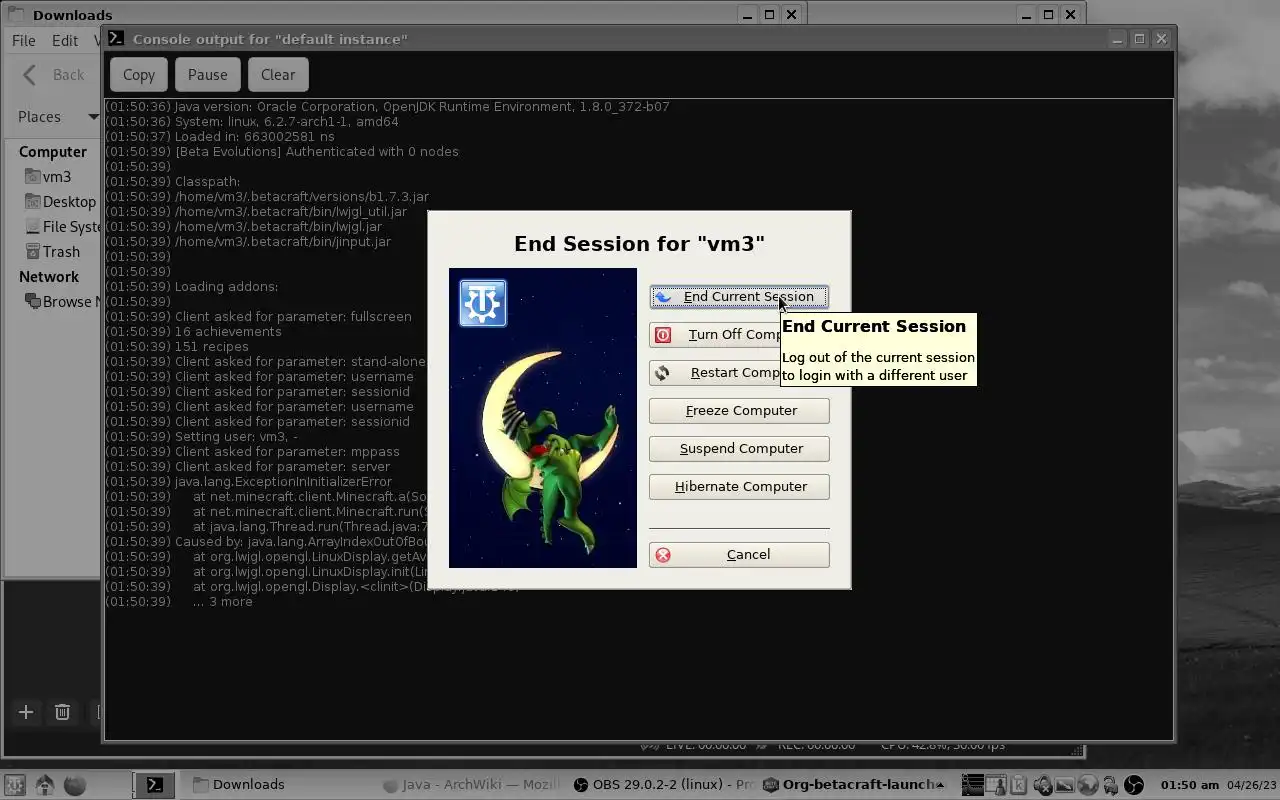Switch to OBS 29.0.2-2 taskbar entry

(664, 785)
